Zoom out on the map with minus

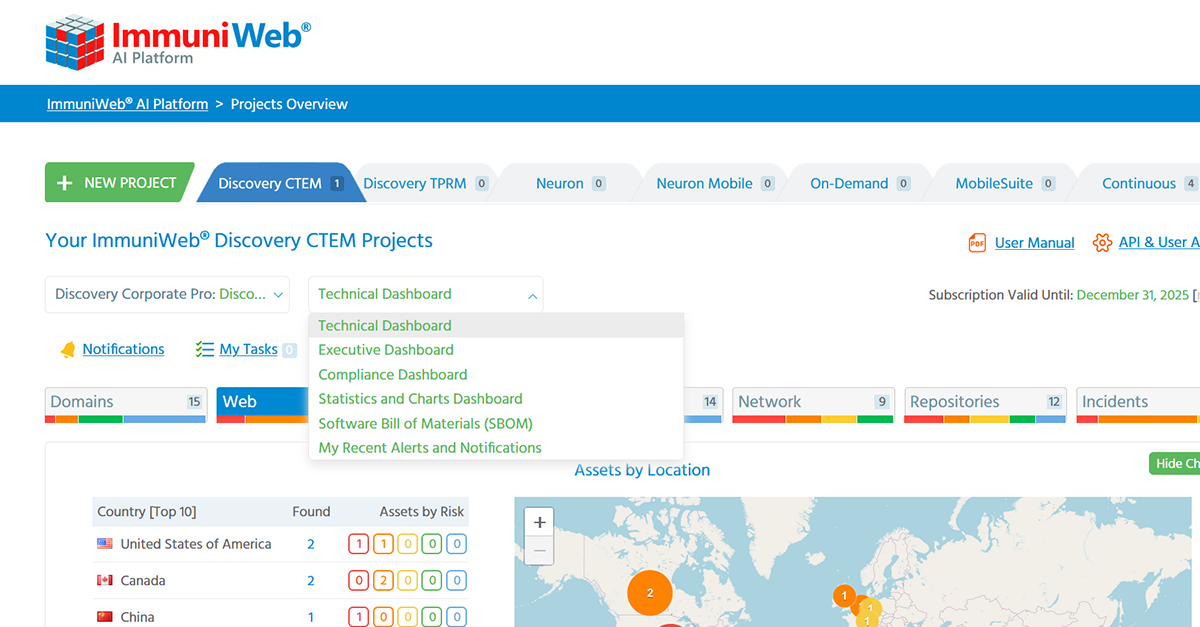[540, 550]
